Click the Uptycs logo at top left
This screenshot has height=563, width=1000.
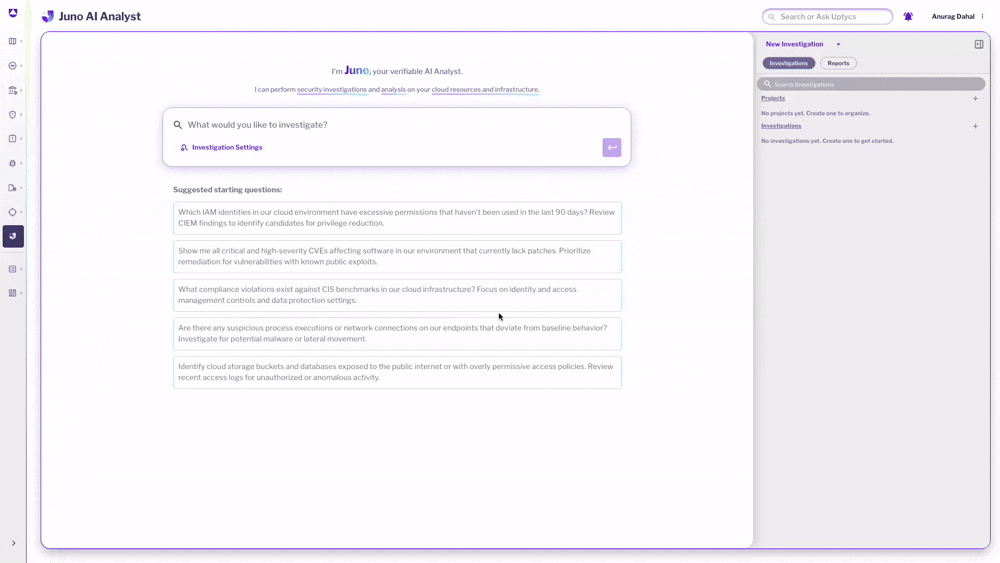[x=13, y=13]
